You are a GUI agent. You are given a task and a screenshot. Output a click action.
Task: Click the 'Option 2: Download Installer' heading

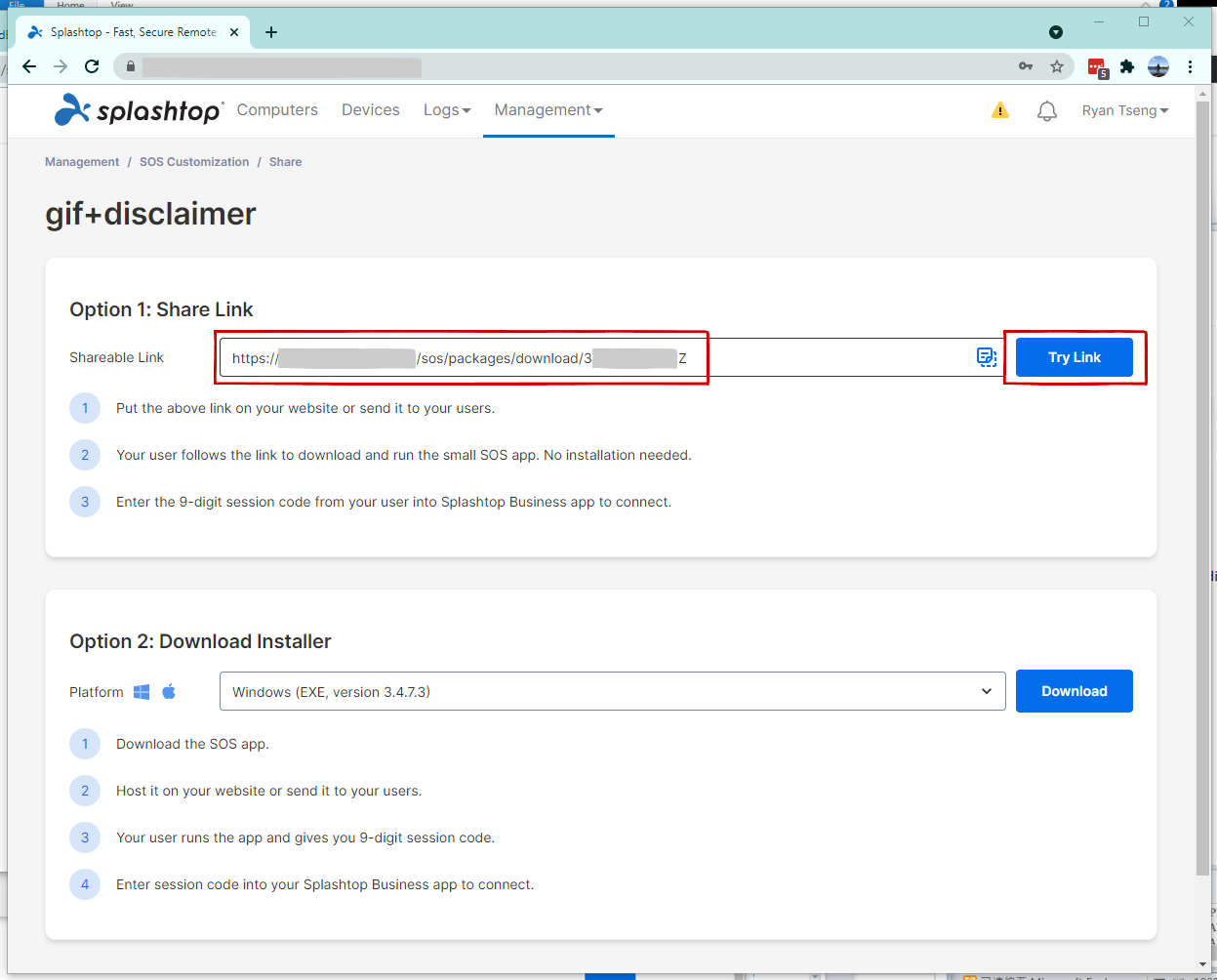(200, 641)
